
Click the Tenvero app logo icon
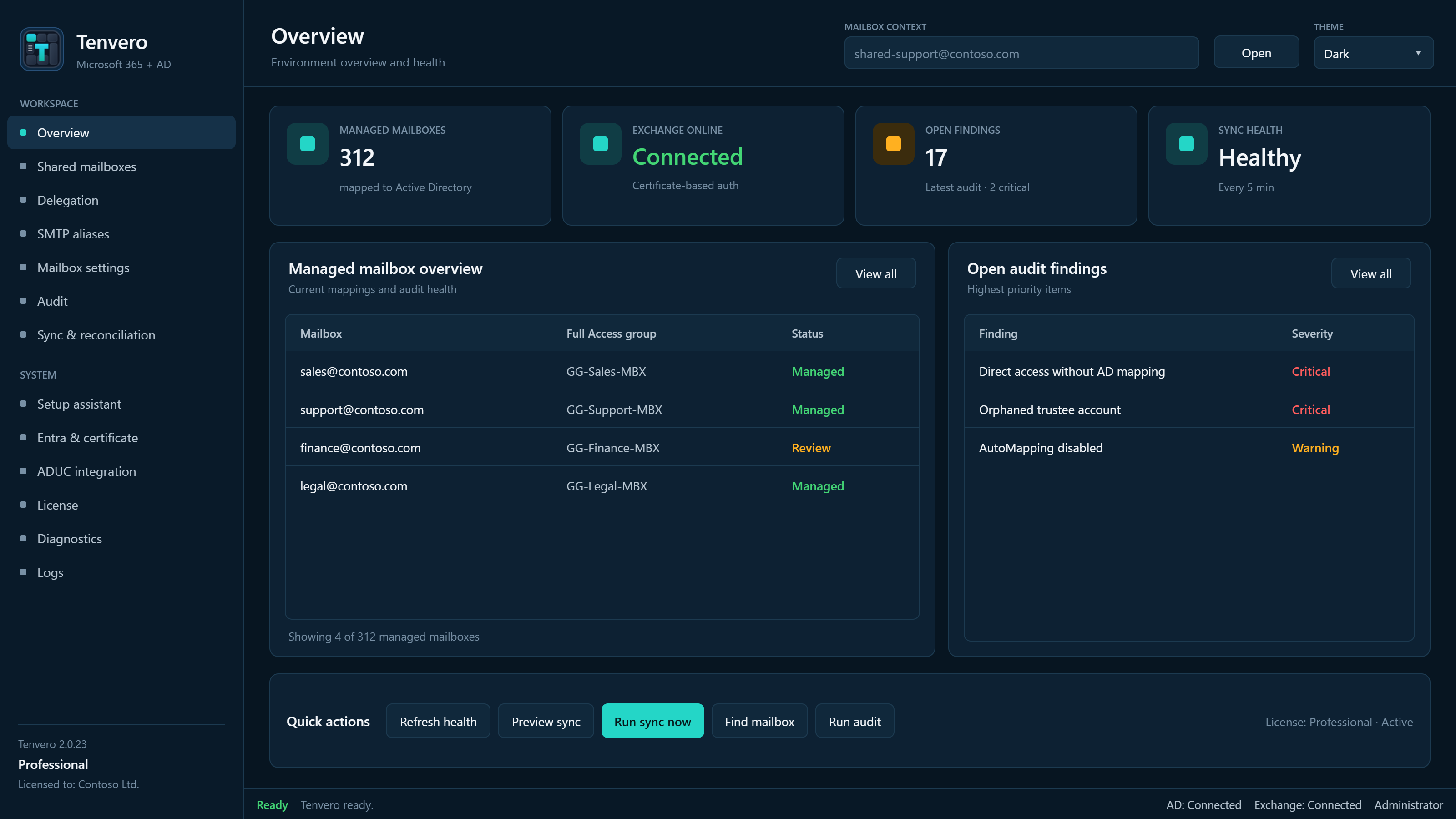tap(42, 49)
